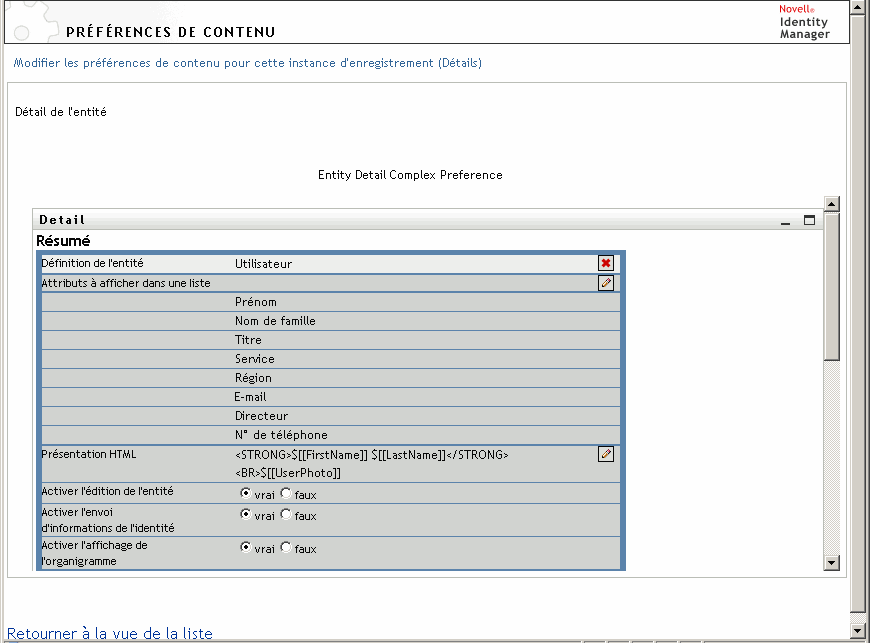Screen dimensions: 870x643
Task: Maximize the Detail panel
Action: click(x=809, y=220)
